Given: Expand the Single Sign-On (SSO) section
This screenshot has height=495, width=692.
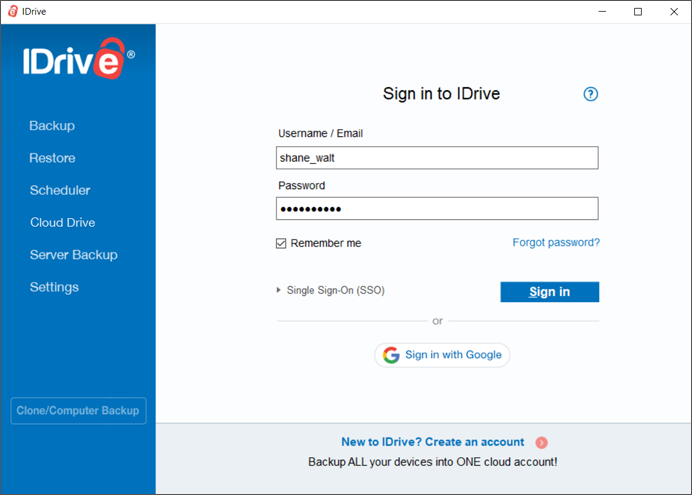Looking at the screenshot, I should tap(331, 290).
